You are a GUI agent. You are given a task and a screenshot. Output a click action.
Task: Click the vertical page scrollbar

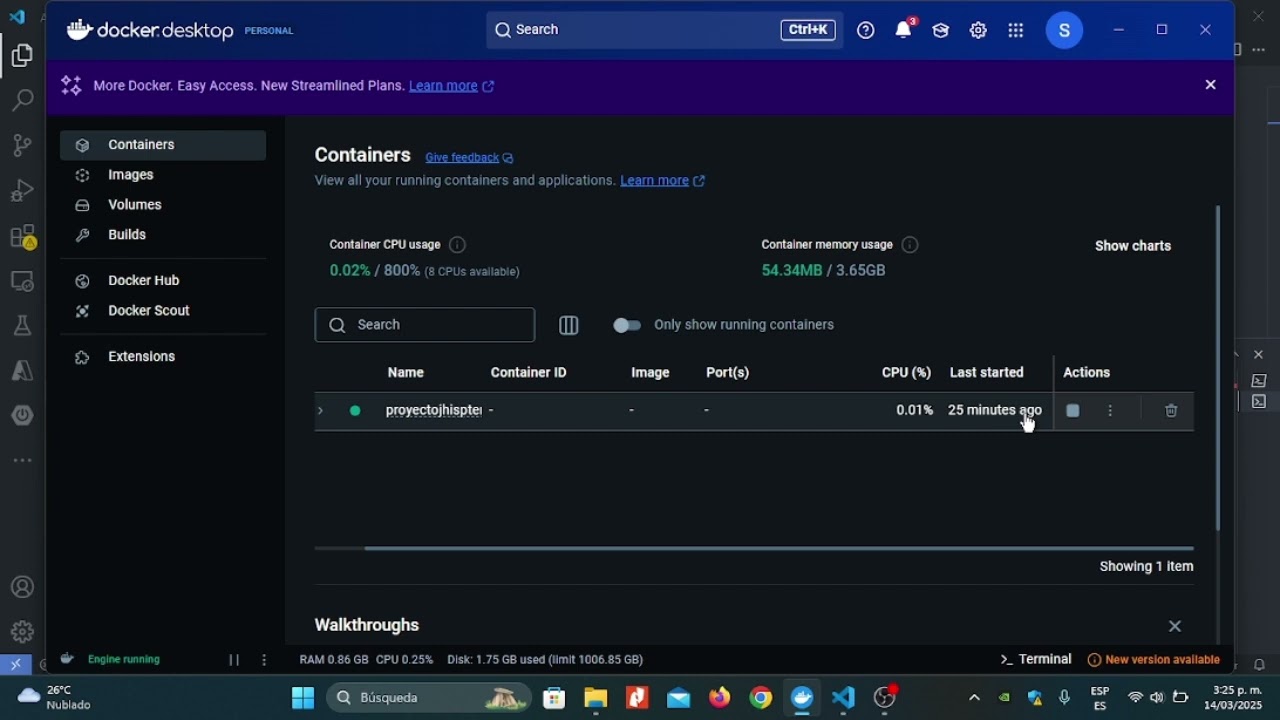point(1218,368)
